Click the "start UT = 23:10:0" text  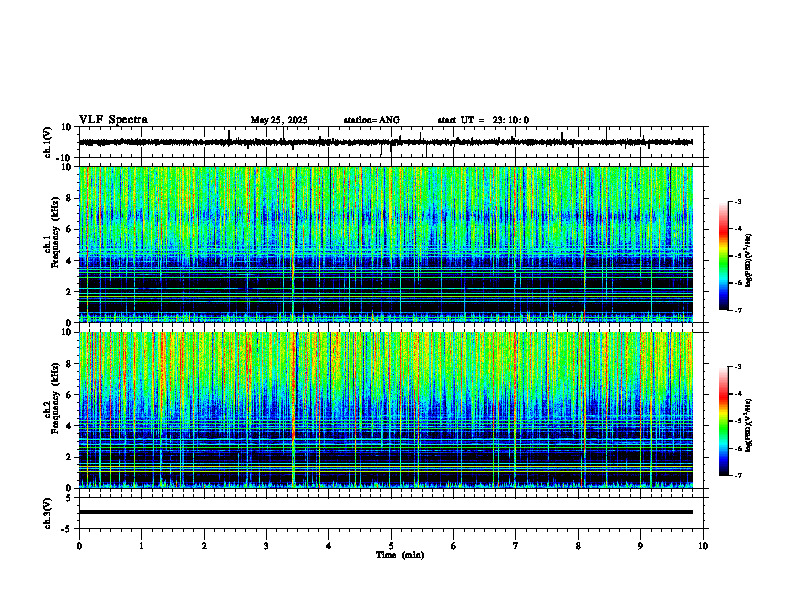coord(483,120)
